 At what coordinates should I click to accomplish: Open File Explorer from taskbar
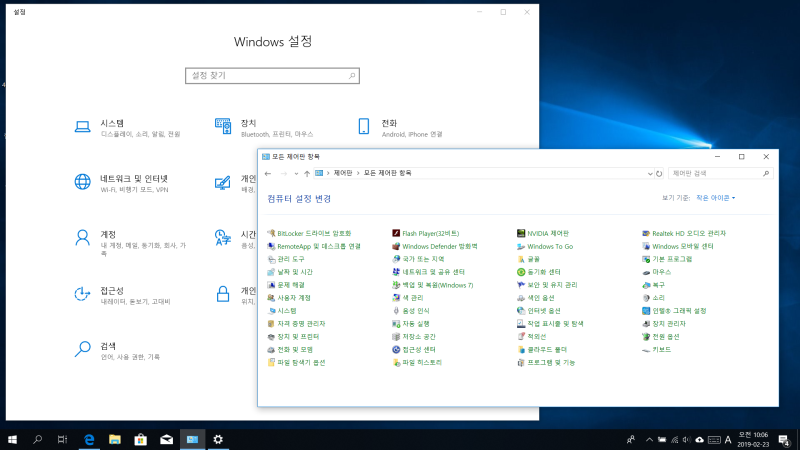pyautogui.click(x=115, y=439)
